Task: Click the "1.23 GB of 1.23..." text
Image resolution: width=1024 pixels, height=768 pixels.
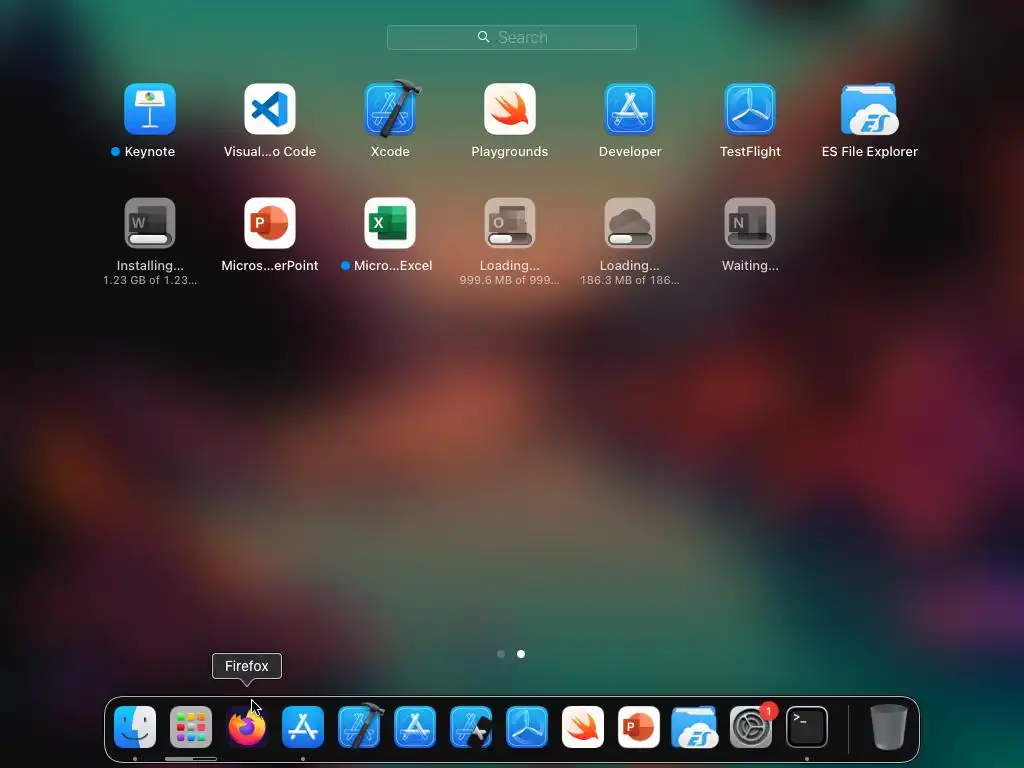Action: (150, 280)
